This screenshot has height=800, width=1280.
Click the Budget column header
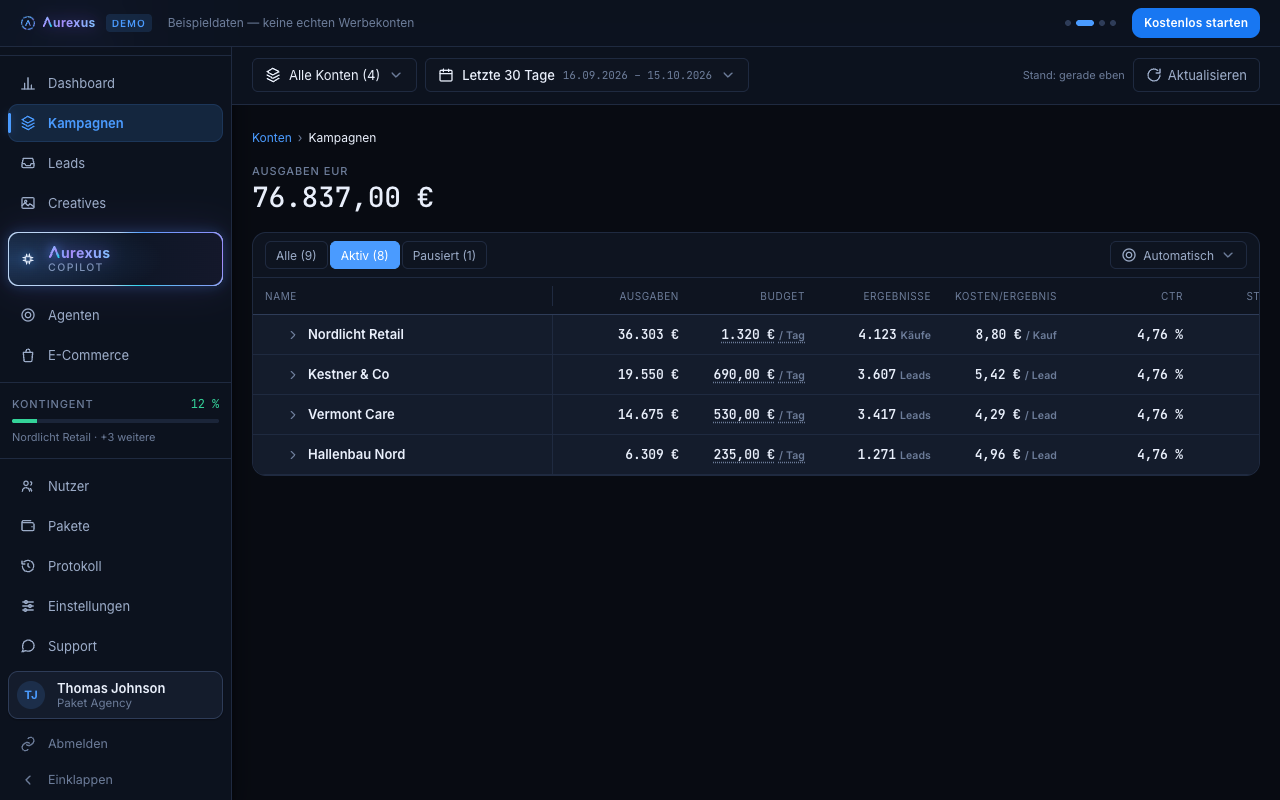[x=782, y=296]
